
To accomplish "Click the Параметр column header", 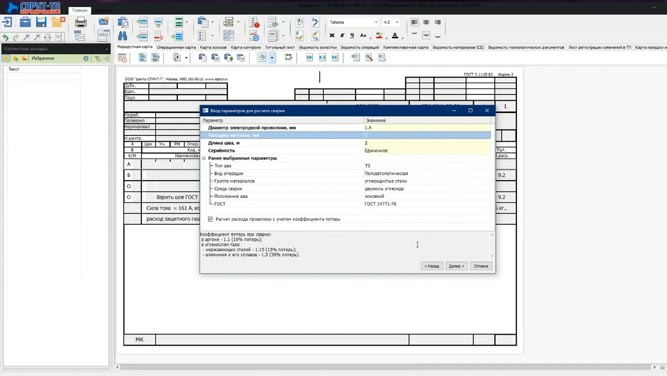I will click(x=282, y=121).
